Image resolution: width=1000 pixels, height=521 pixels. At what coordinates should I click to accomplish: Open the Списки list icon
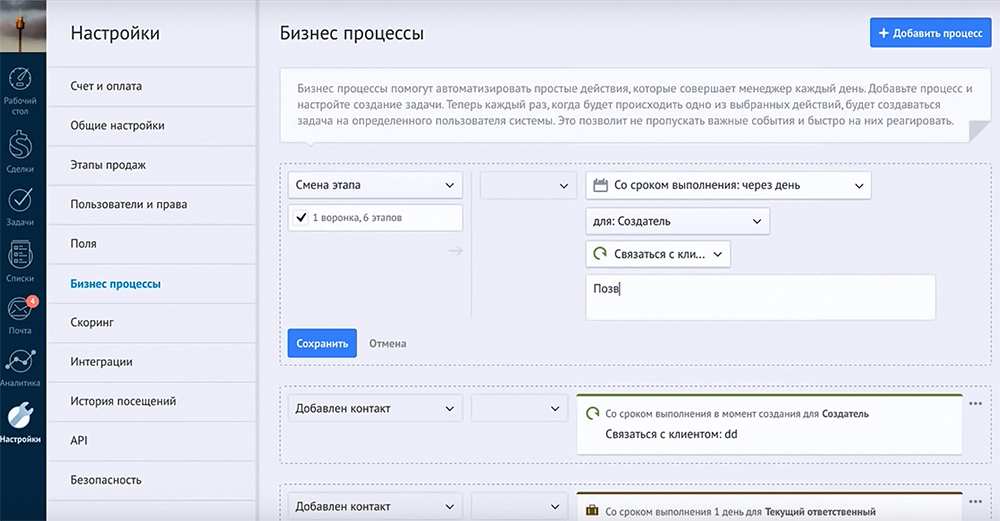pyautogui.click(x=20, y=254)
